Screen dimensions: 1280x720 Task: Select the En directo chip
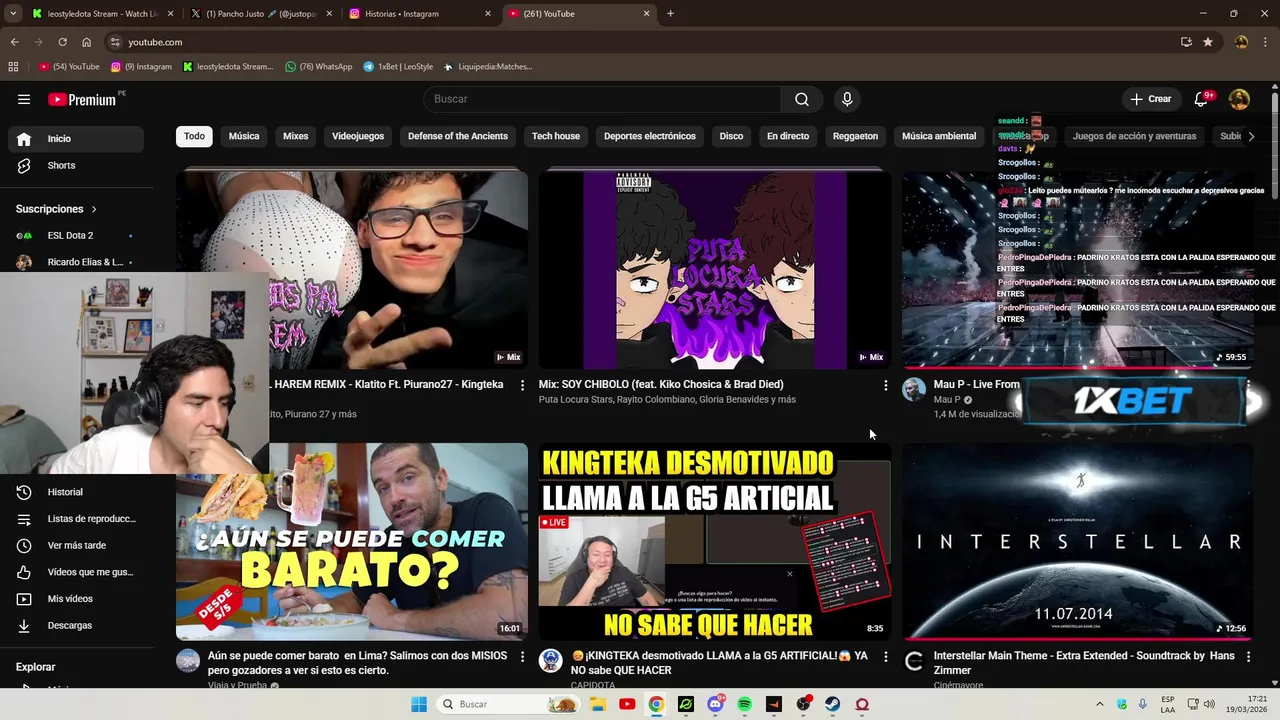tap(788, 136)
